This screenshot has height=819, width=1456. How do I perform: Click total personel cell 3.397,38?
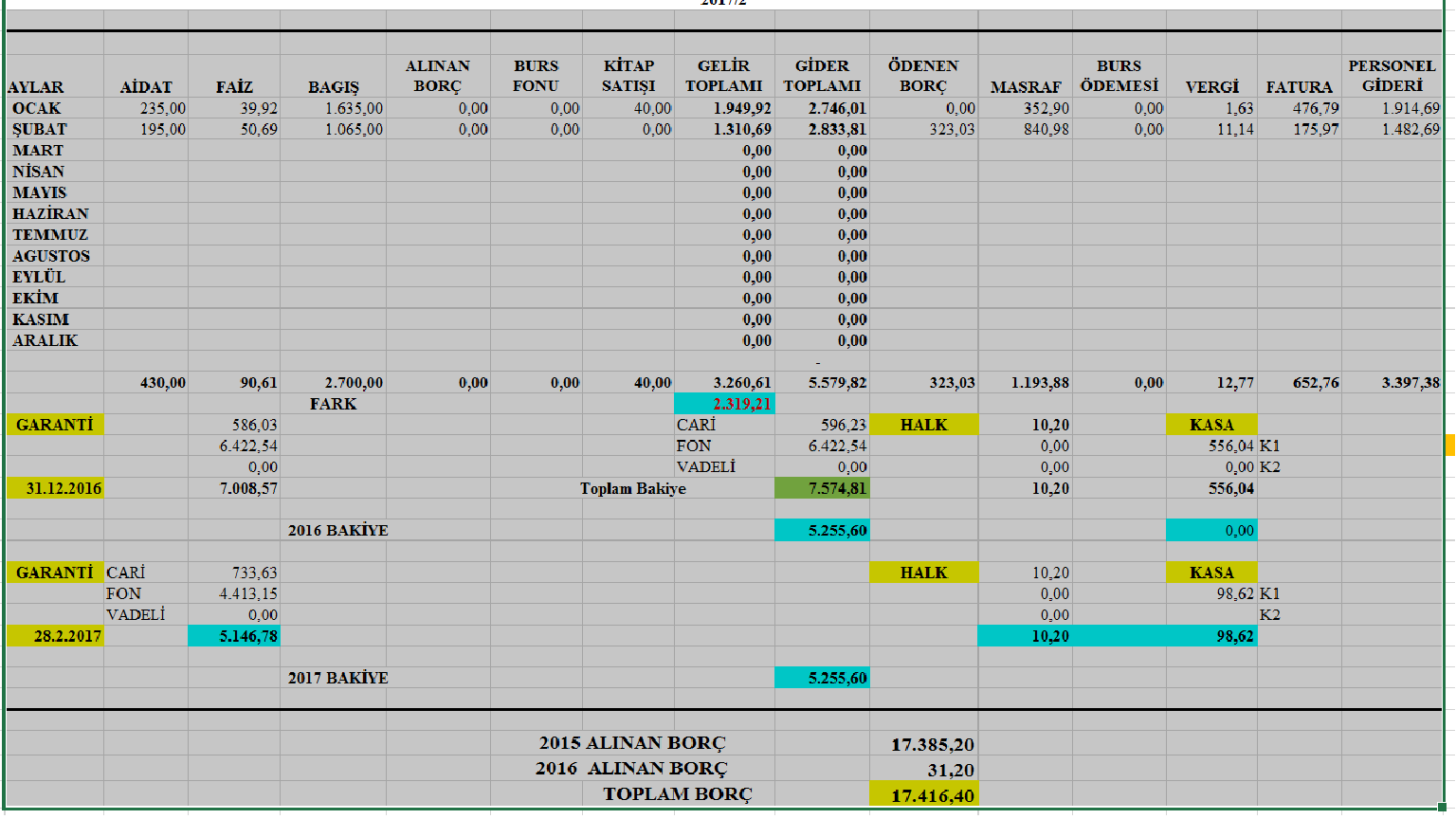click(x=1392, y=383)
